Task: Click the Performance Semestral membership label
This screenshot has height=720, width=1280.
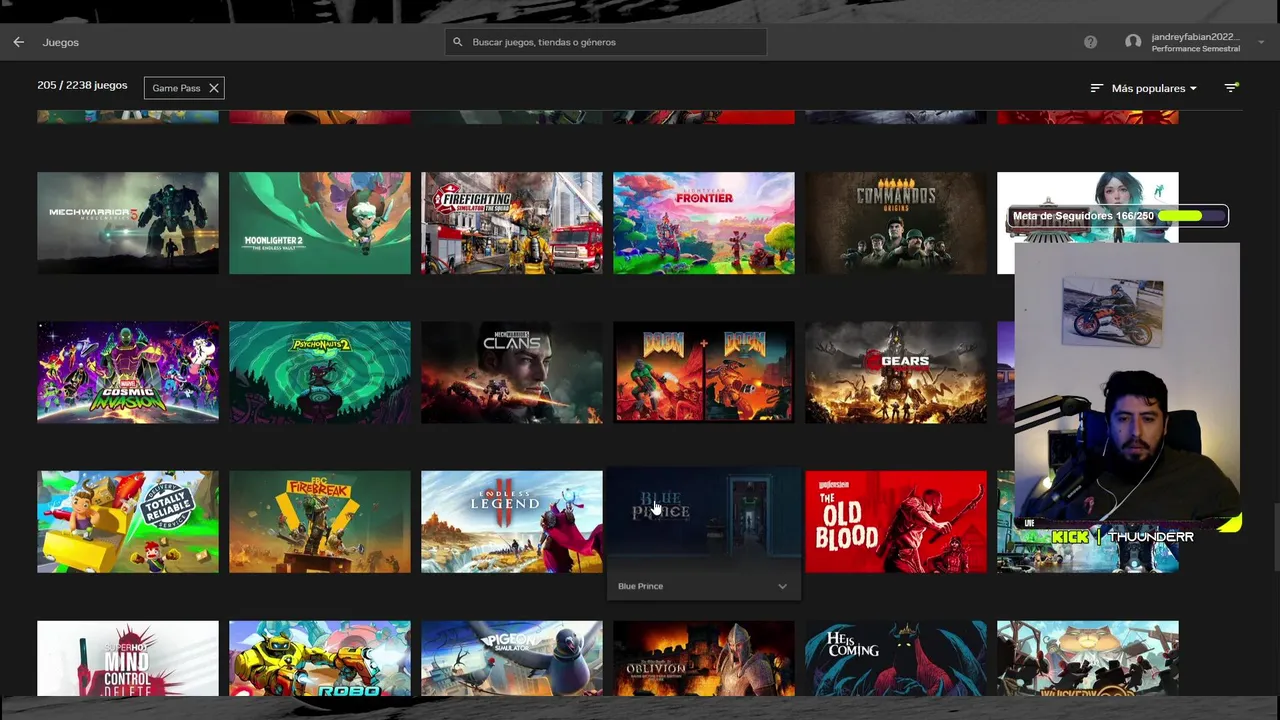Action: click(x=1196, y=49)
